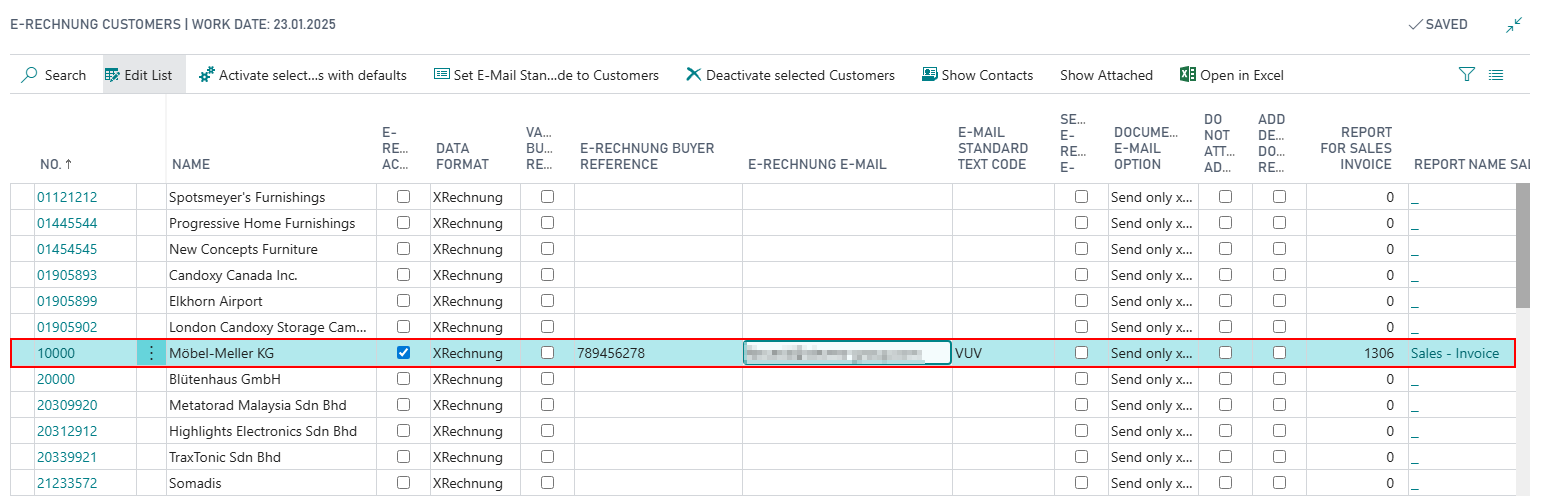
Task: Click the Edit List icon
Action: pos(112,75)
